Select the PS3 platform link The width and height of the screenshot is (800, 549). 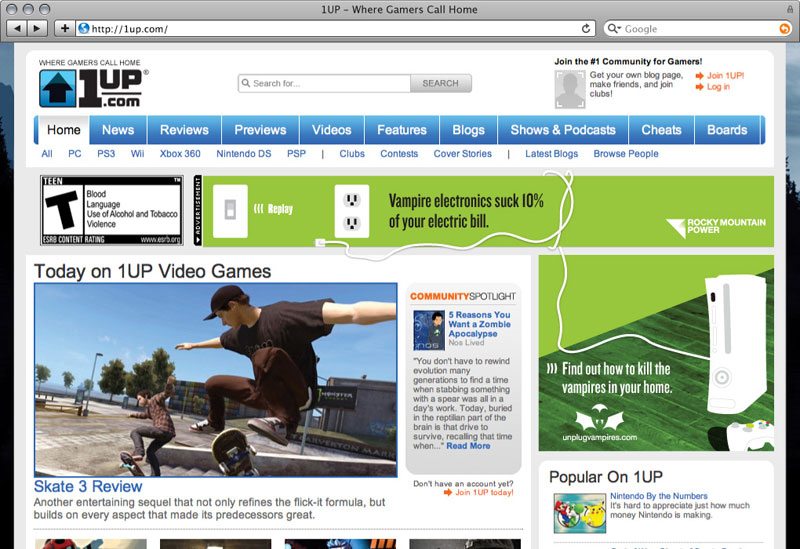pos(106,154)
